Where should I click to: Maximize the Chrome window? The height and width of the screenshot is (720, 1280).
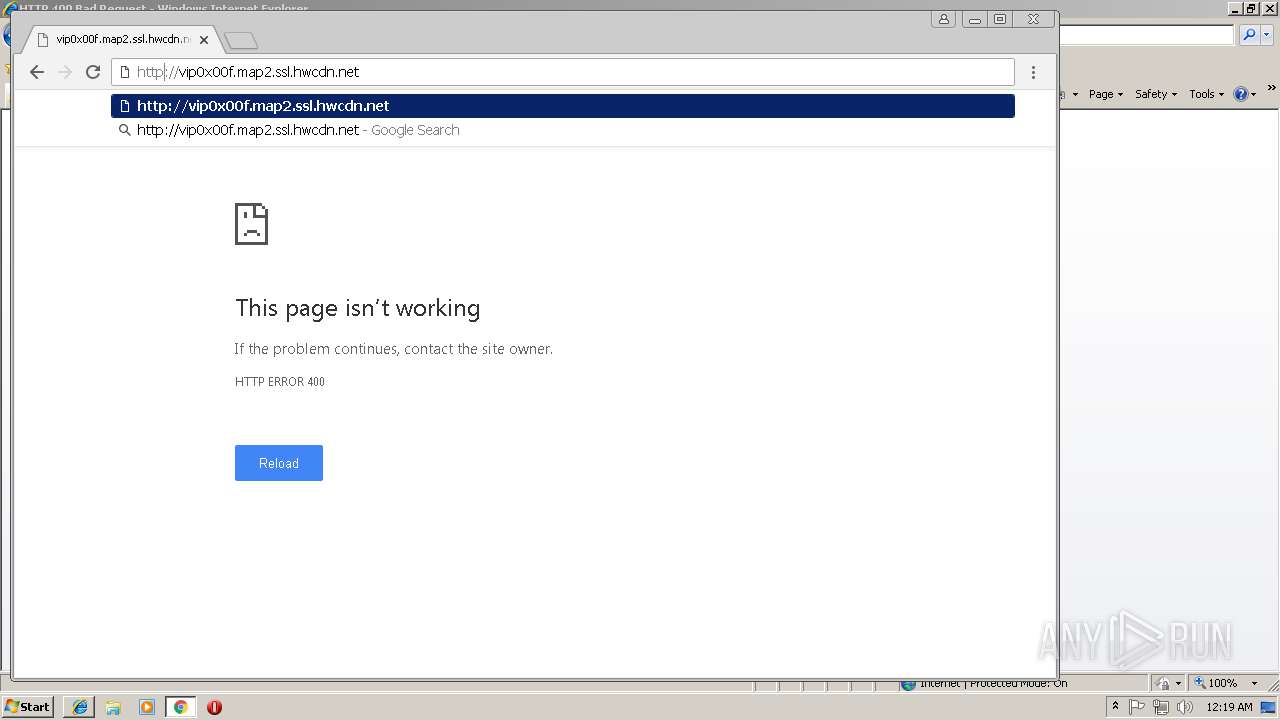(x=1000, y=19)
